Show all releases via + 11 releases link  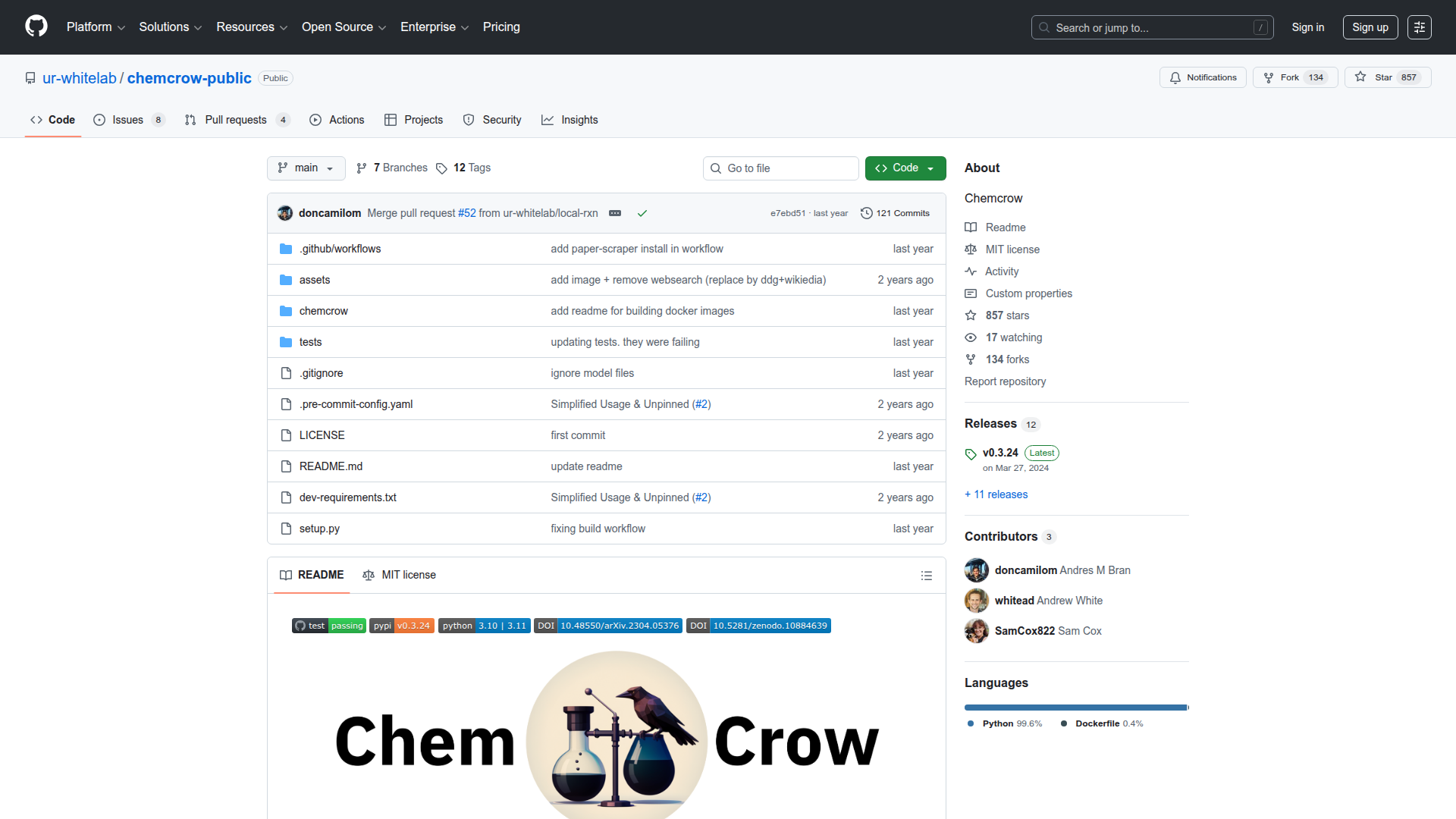coord(996,494)
